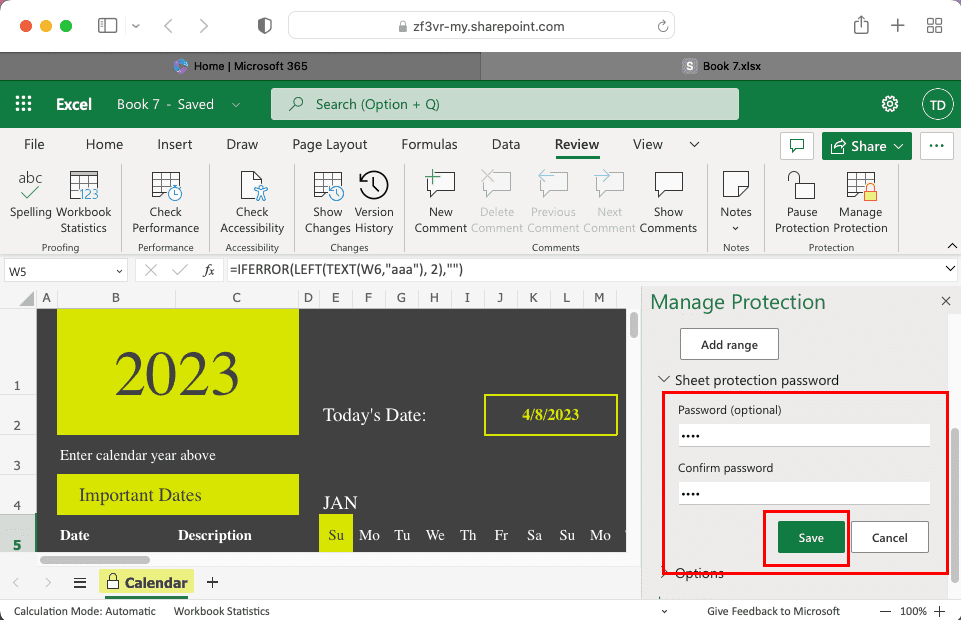Click the Spelling check icon
The height and width of the screenshot is (620, 961).
tap(30, 194)
